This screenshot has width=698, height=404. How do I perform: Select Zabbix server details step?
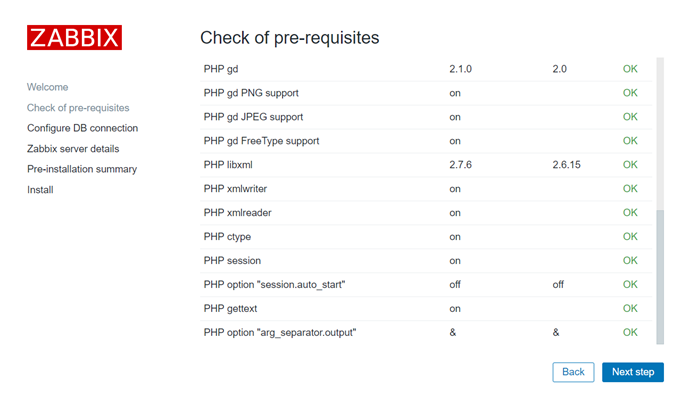pos(80,149)
